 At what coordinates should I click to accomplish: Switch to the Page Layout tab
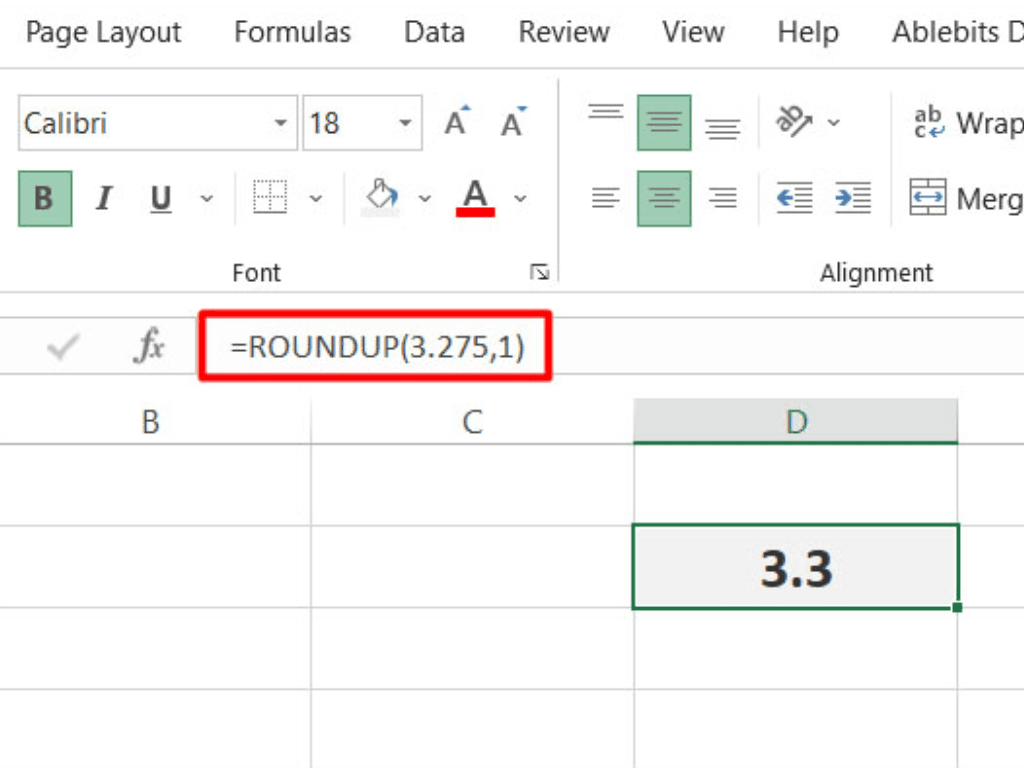pos(103,33)
